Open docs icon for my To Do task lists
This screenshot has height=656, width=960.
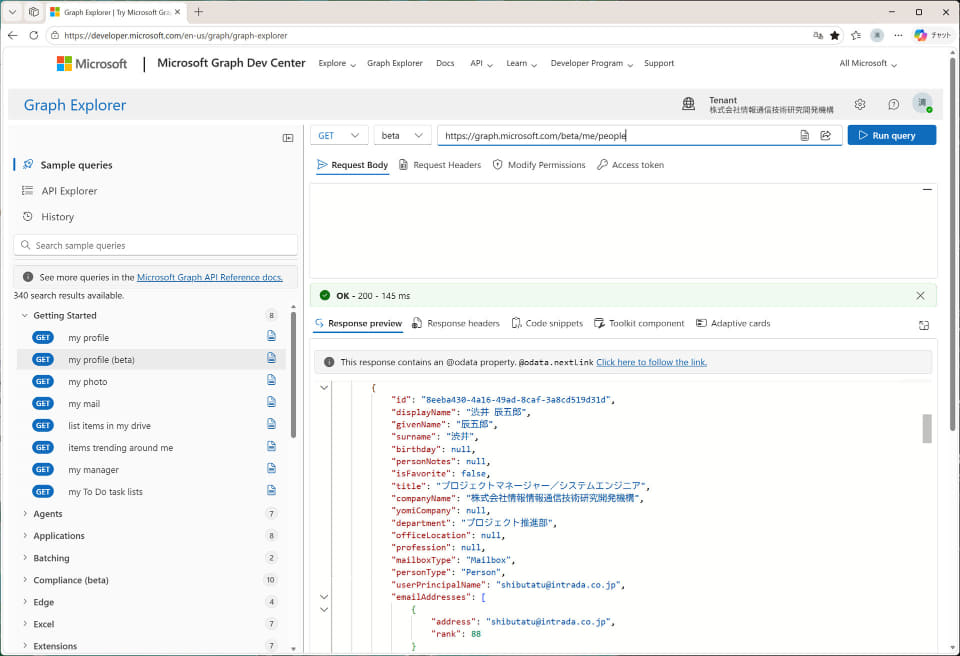271,490
